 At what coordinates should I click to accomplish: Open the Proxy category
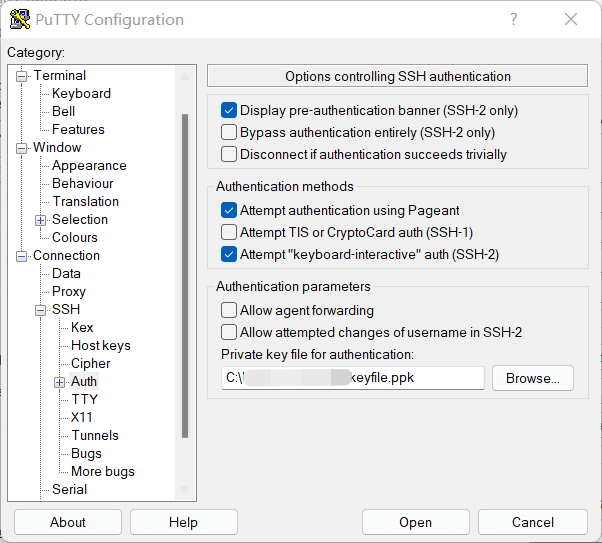click(69, 291)
